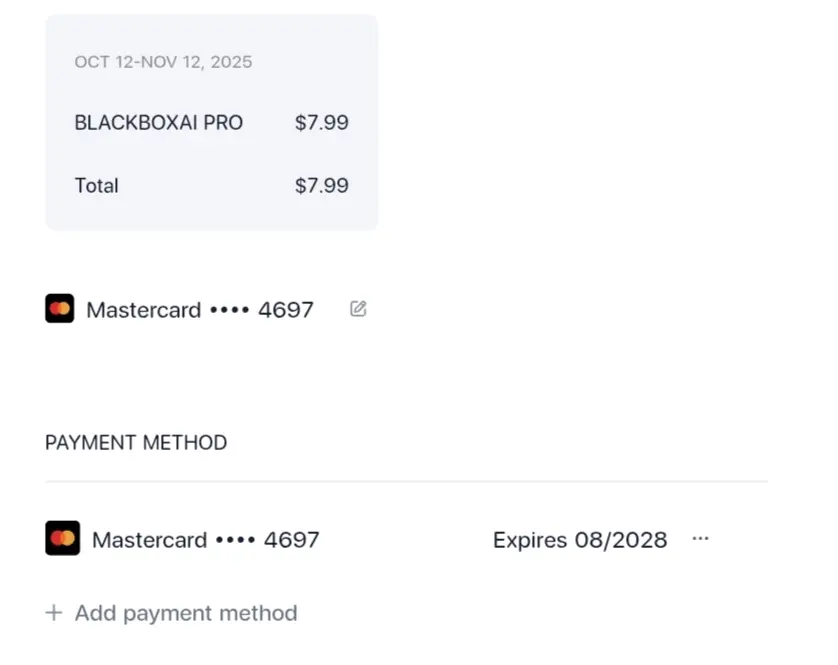This screenshot has height=665, width=838.
Task: Click the card digits 4697 in the Payment Method row
Action: point(292,539)
